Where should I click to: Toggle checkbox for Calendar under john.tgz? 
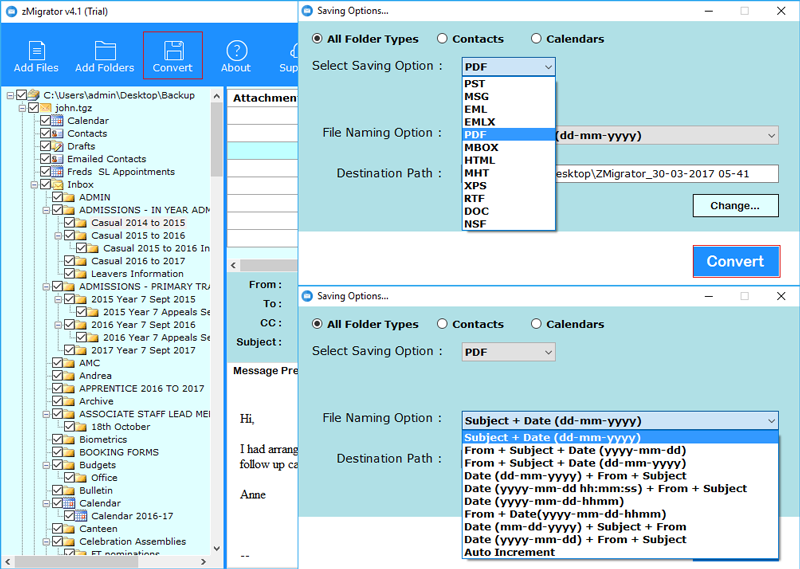click(45, 121)
